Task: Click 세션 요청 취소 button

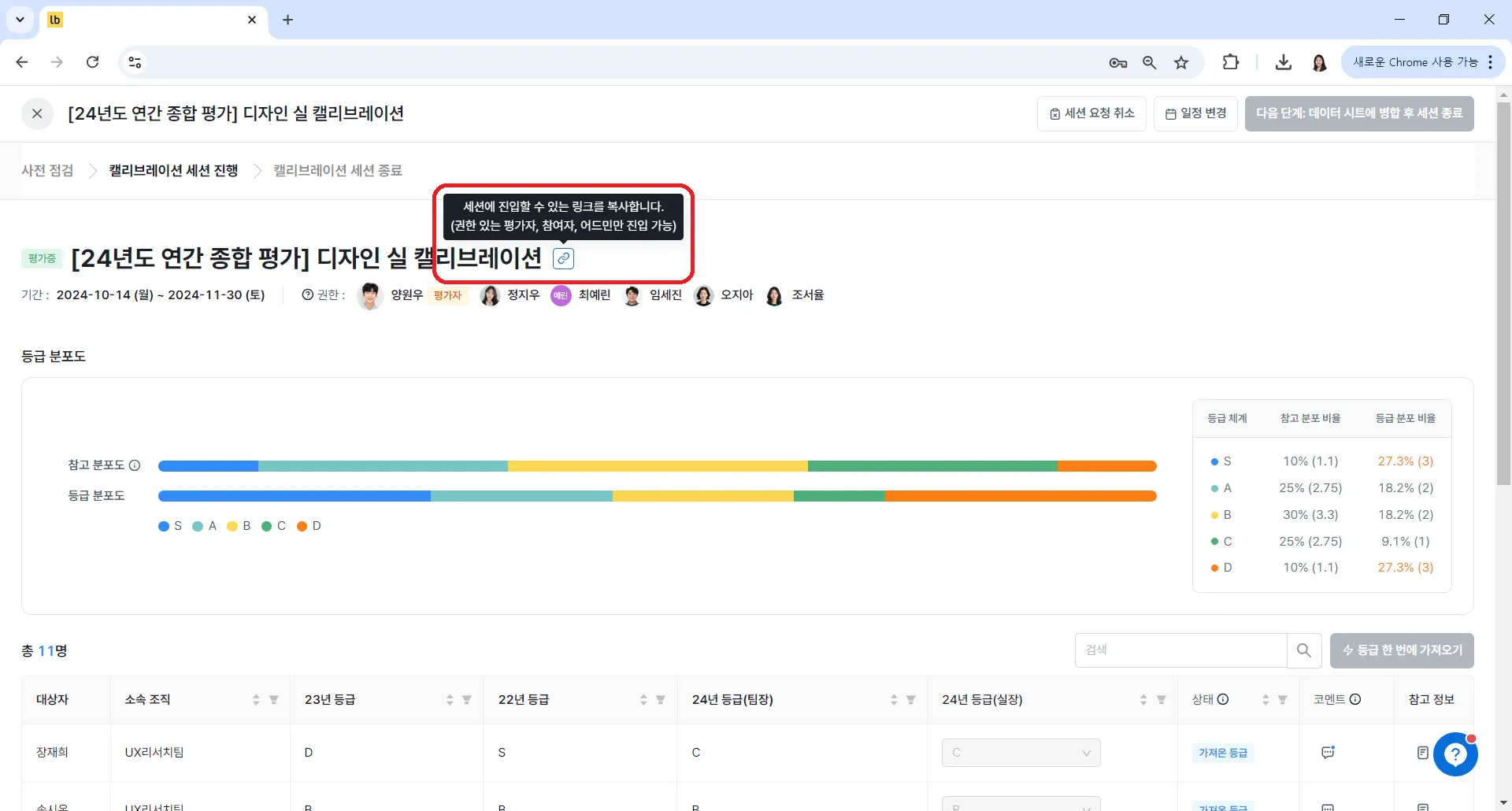Action: [1091, 113]
